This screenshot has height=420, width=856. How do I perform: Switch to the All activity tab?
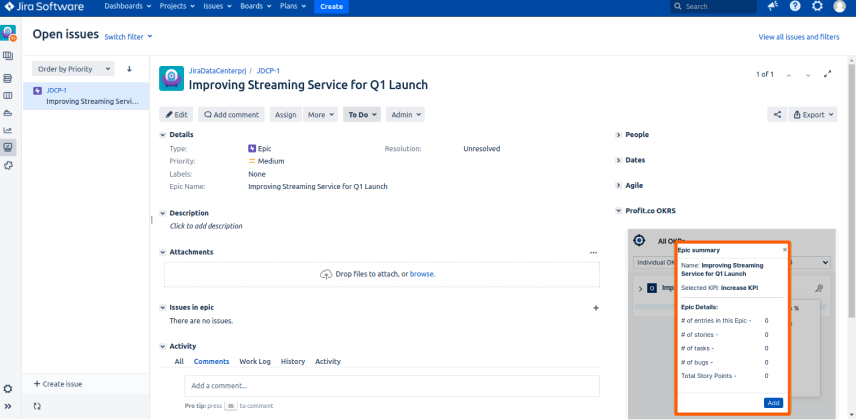[179, 362]
